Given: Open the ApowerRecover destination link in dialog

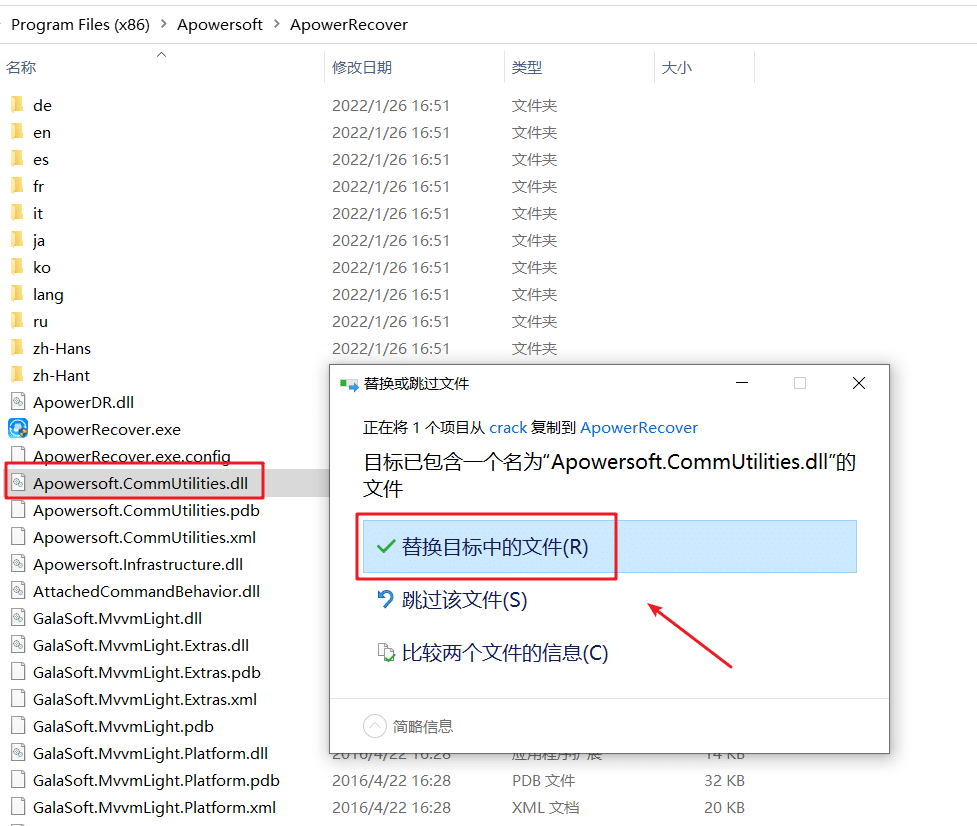Looking at the screenshot, I should 639,427.
